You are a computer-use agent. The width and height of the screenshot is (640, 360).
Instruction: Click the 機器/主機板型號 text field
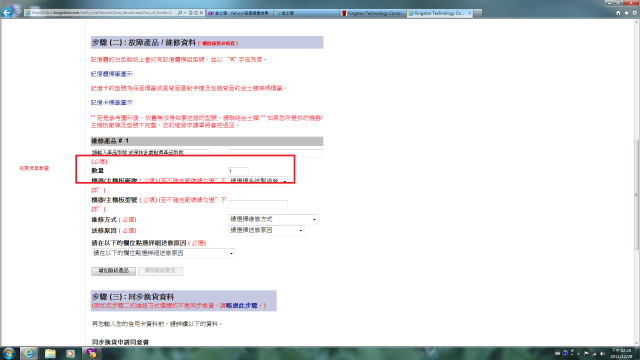258,204
